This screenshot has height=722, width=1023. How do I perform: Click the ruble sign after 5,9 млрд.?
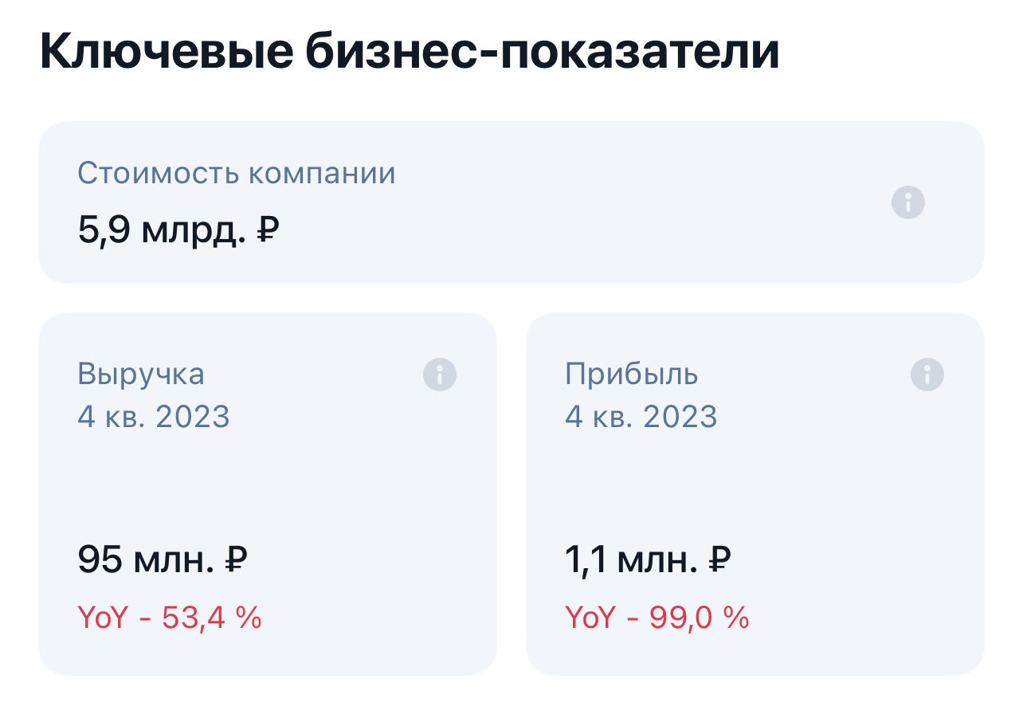click(x=268, y=232)
